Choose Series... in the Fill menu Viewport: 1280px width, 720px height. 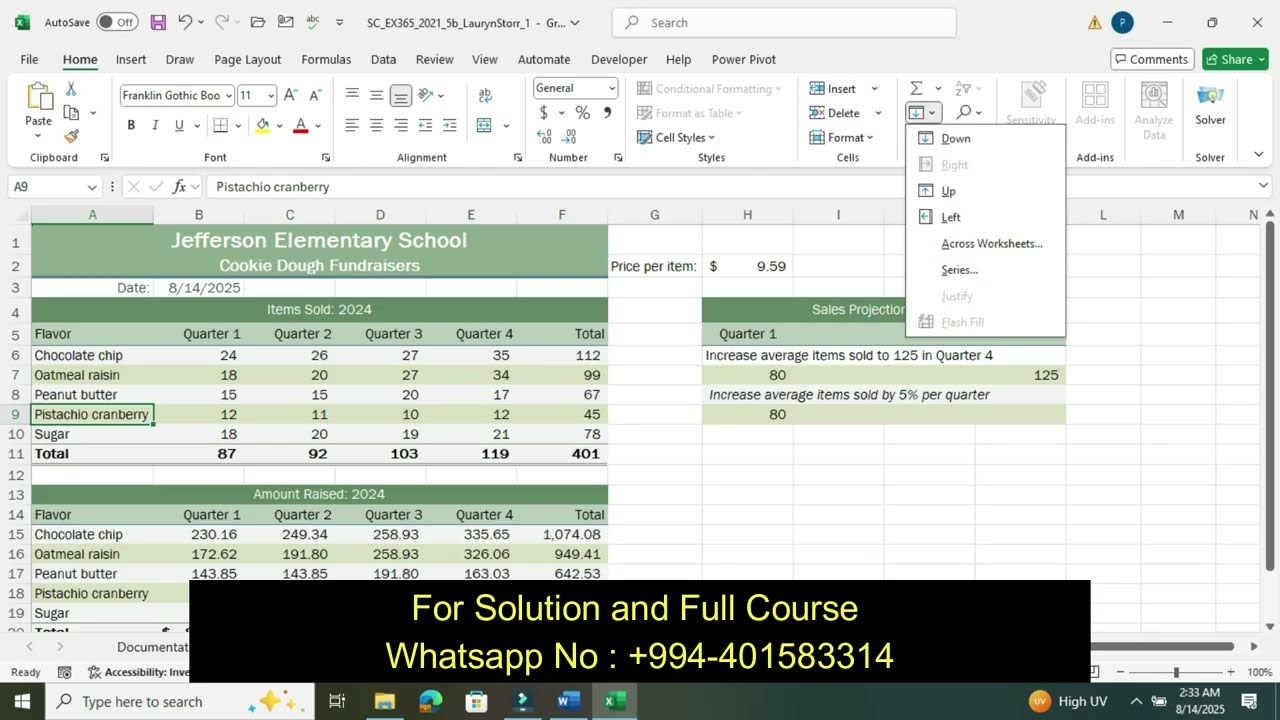click(959, 270)
